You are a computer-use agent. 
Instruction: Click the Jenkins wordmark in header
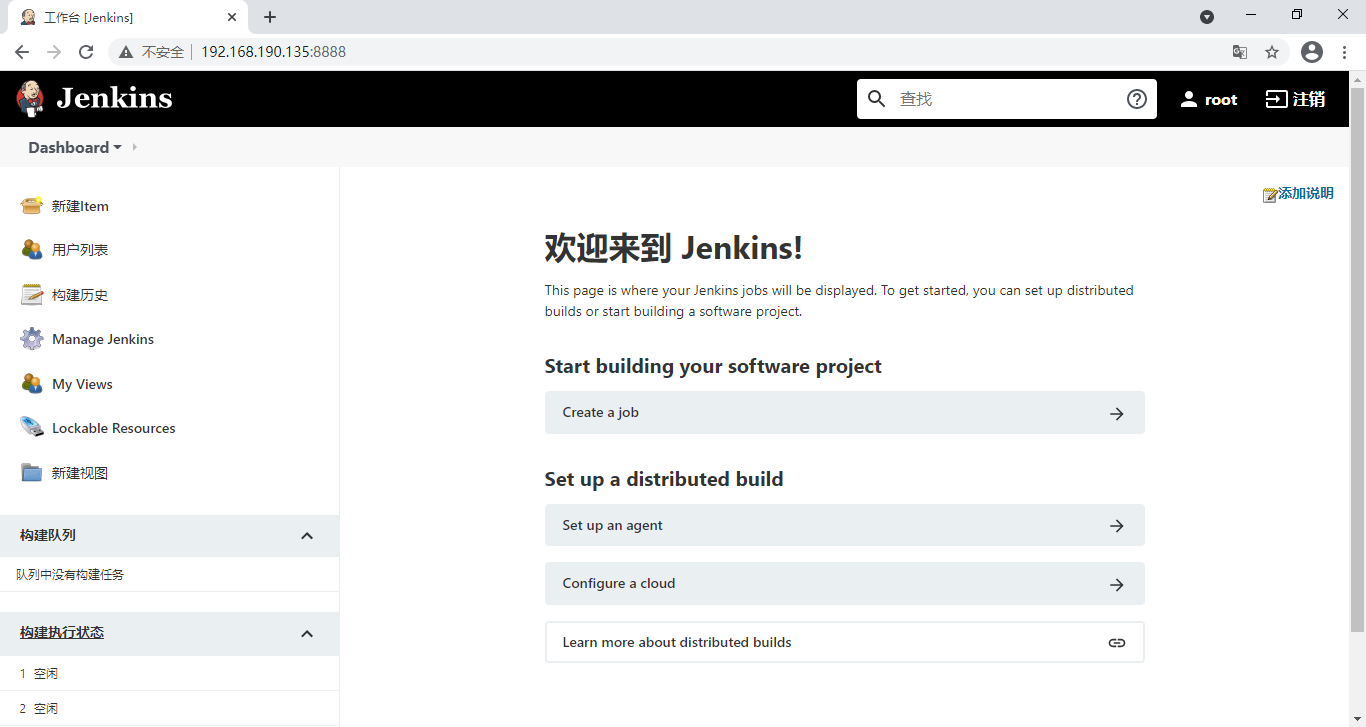(x=114, y=98)
